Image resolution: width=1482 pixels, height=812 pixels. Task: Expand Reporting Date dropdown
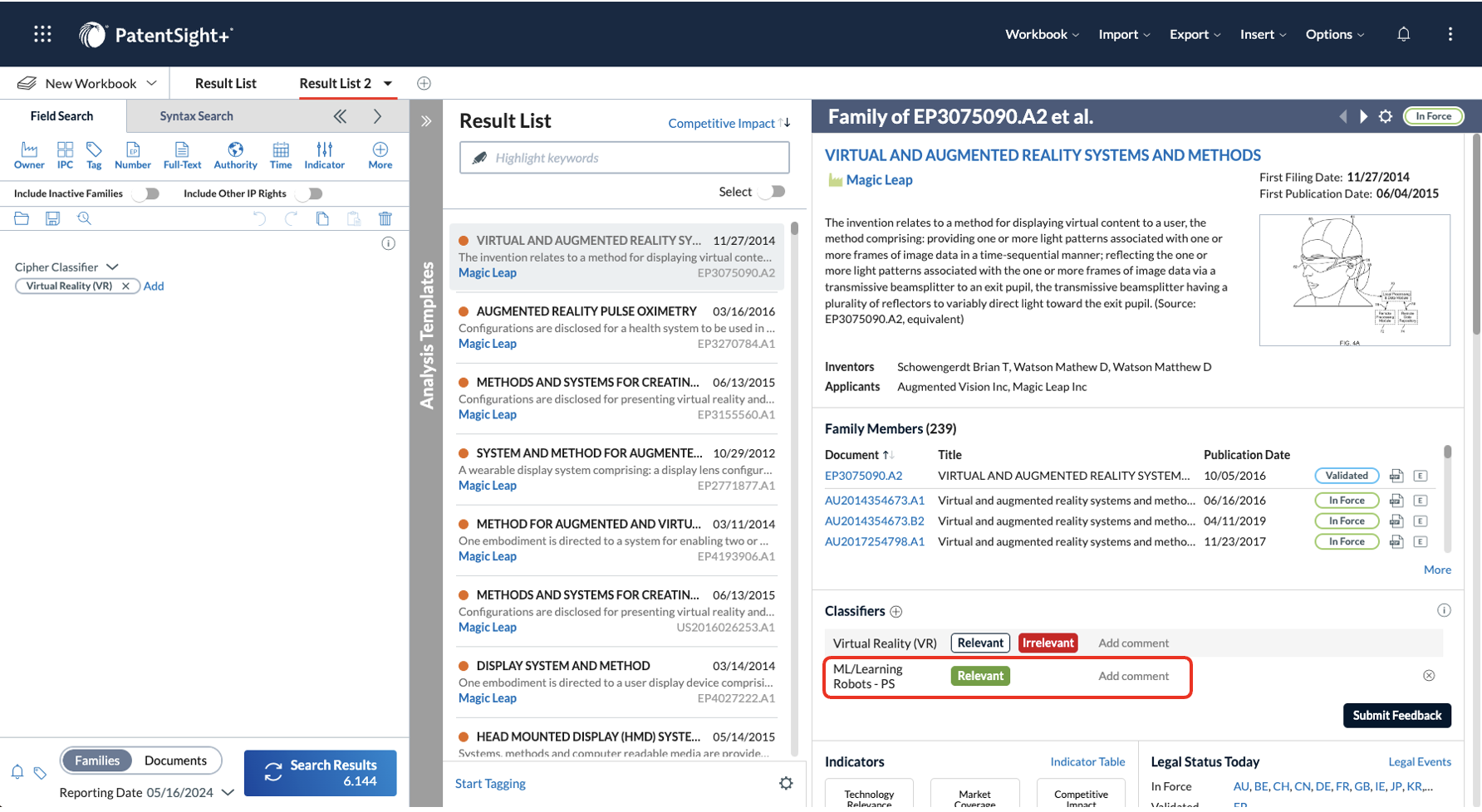coord(228,793)
